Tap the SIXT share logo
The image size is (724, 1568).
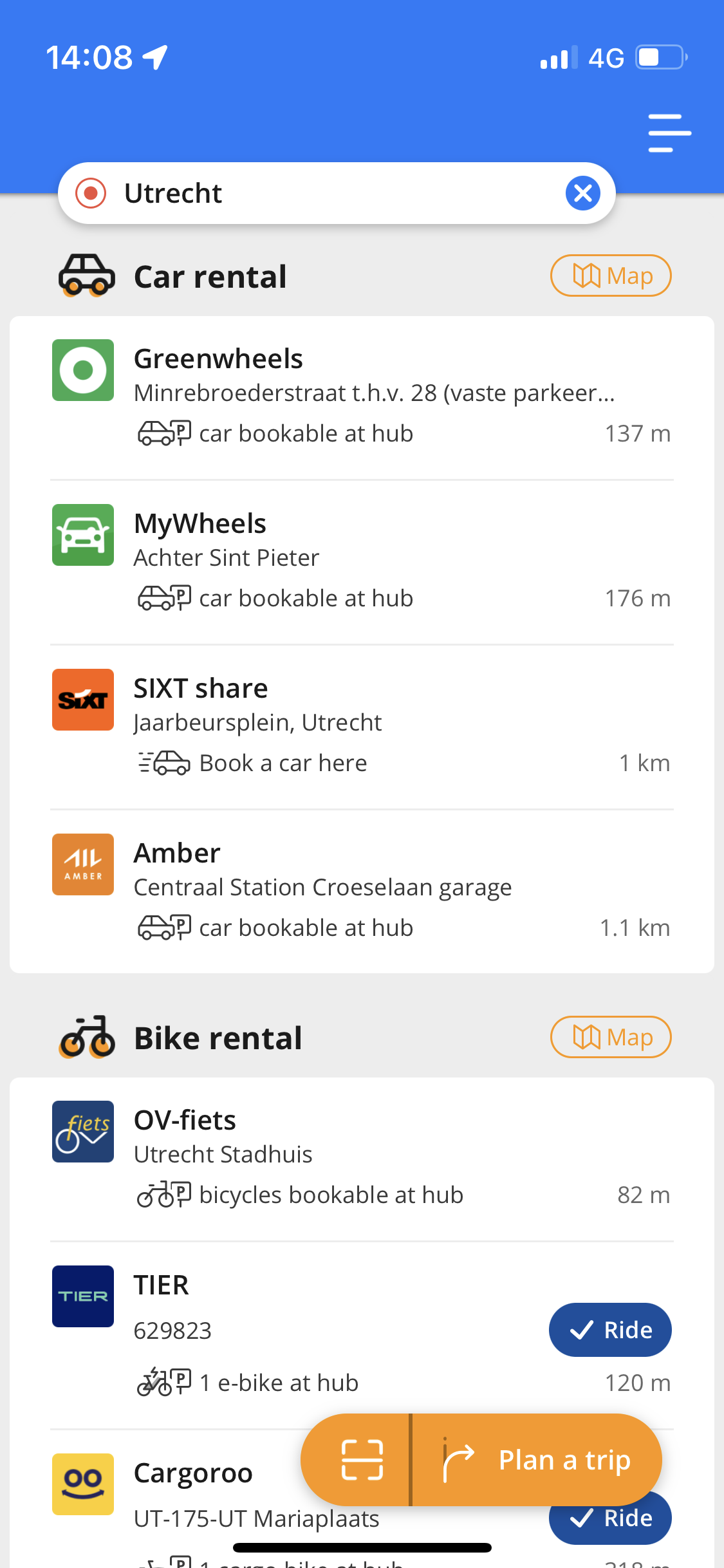click(83, 700)
